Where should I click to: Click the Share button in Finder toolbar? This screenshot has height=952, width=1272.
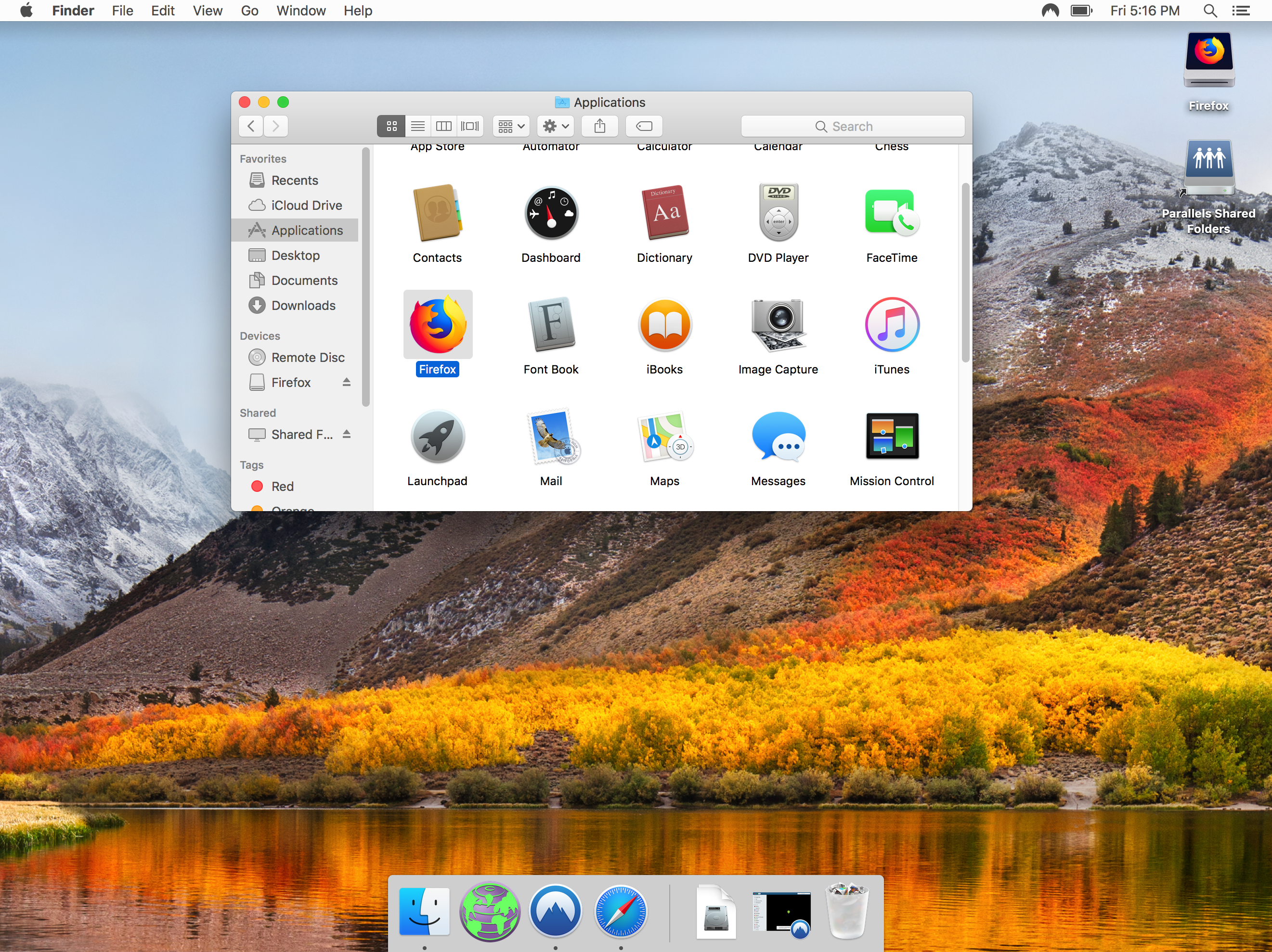pos(600,126)
